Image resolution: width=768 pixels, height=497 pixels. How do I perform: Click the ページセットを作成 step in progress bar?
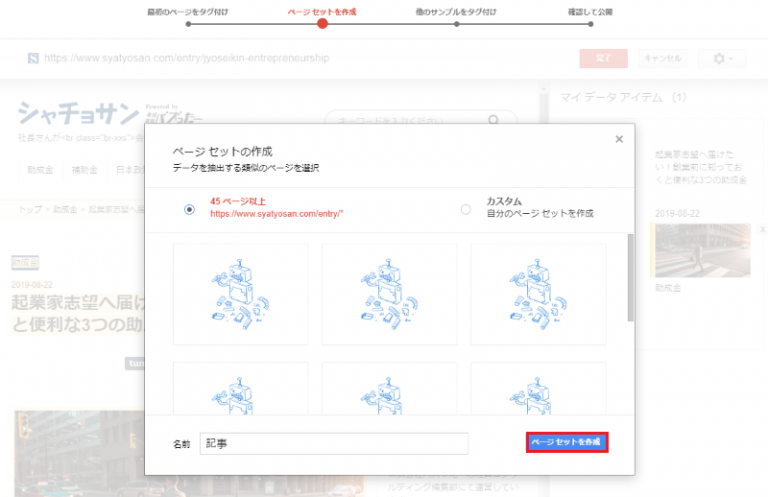(321, 22)
